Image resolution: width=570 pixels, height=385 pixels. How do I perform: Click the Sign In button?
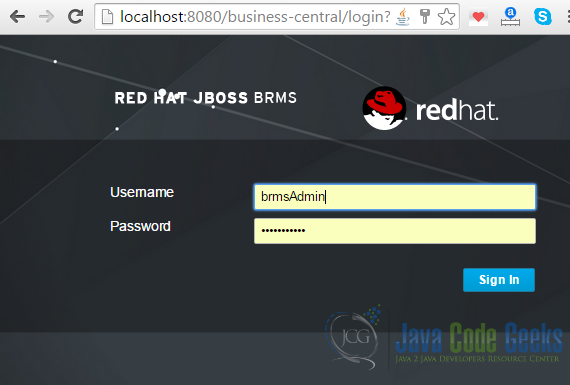pos(499,280)
